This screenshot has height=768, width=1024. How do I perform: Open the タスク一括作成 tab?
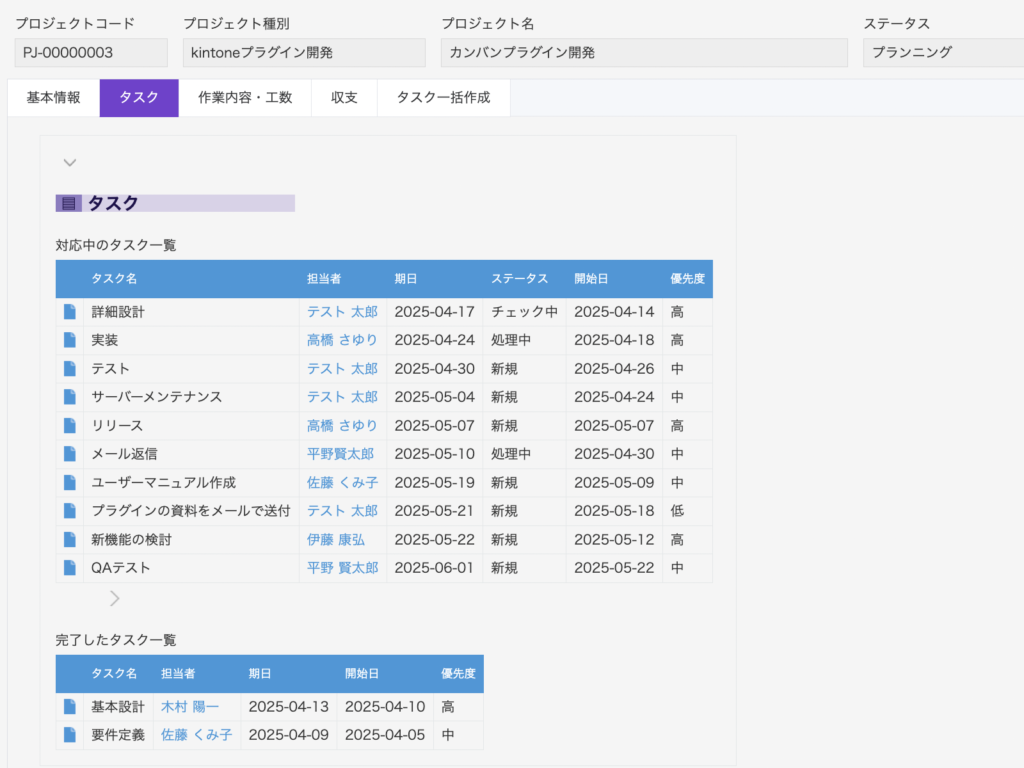click(443, 98)
